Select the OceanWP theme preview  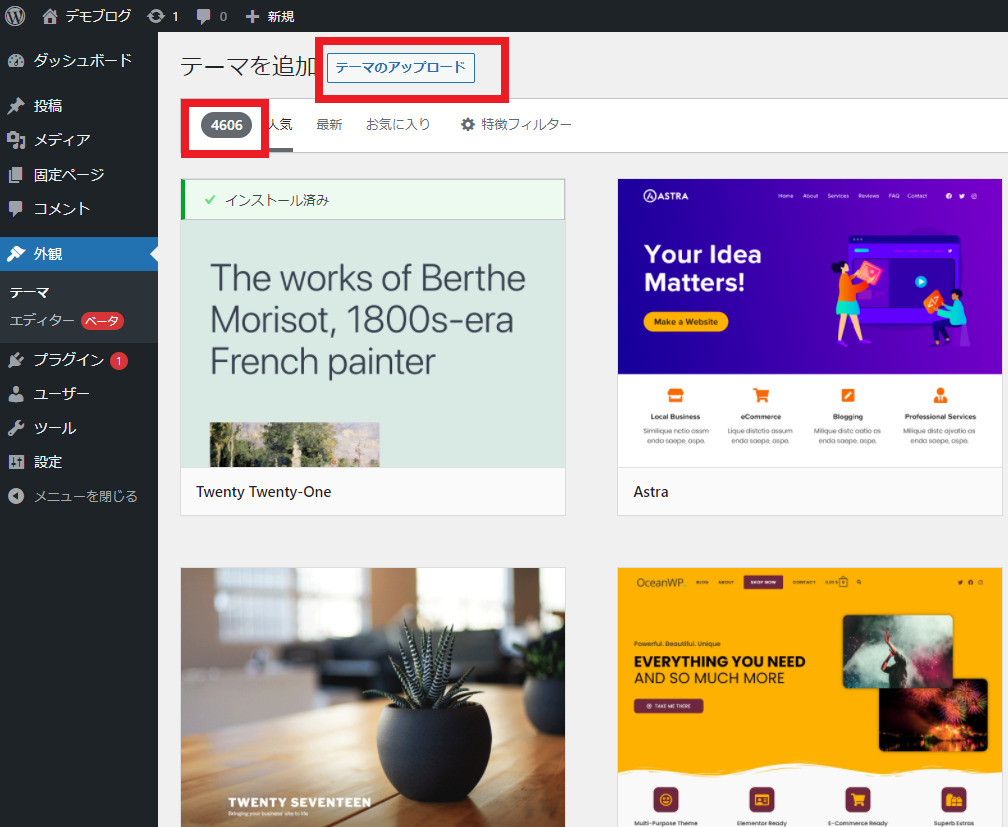809,697
